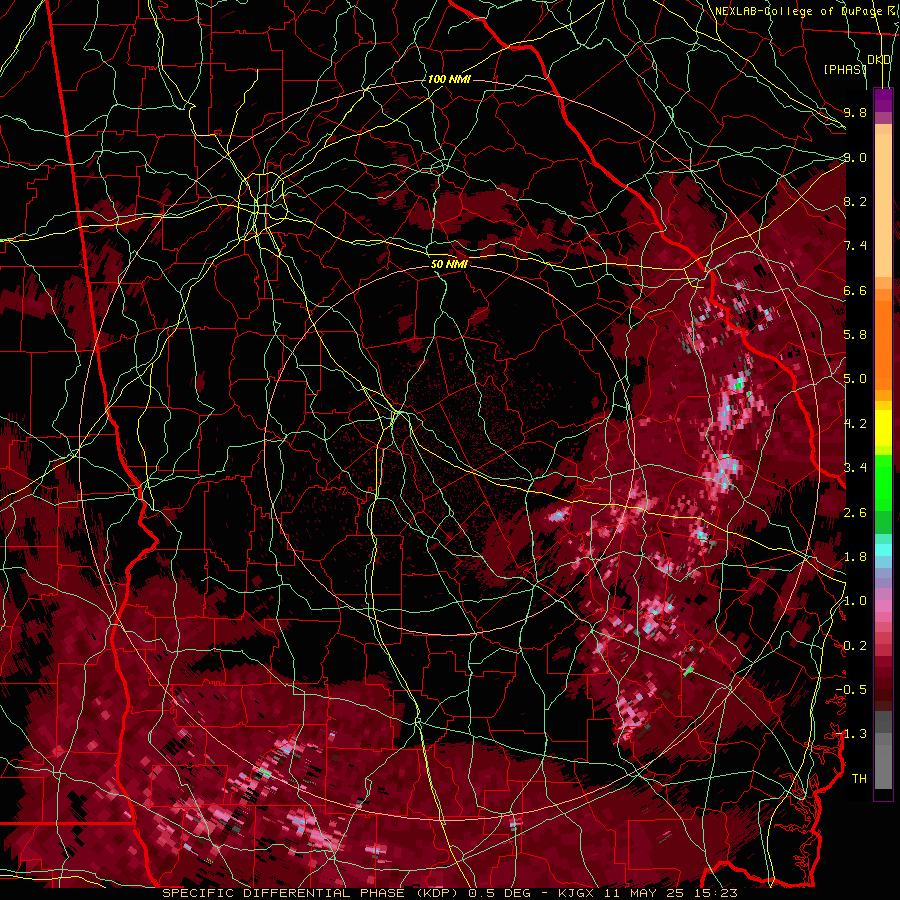Viewport: 900px width, 900px height.
Task: Click the 2.6 legend scale value
Action: [x=855, y=513]
